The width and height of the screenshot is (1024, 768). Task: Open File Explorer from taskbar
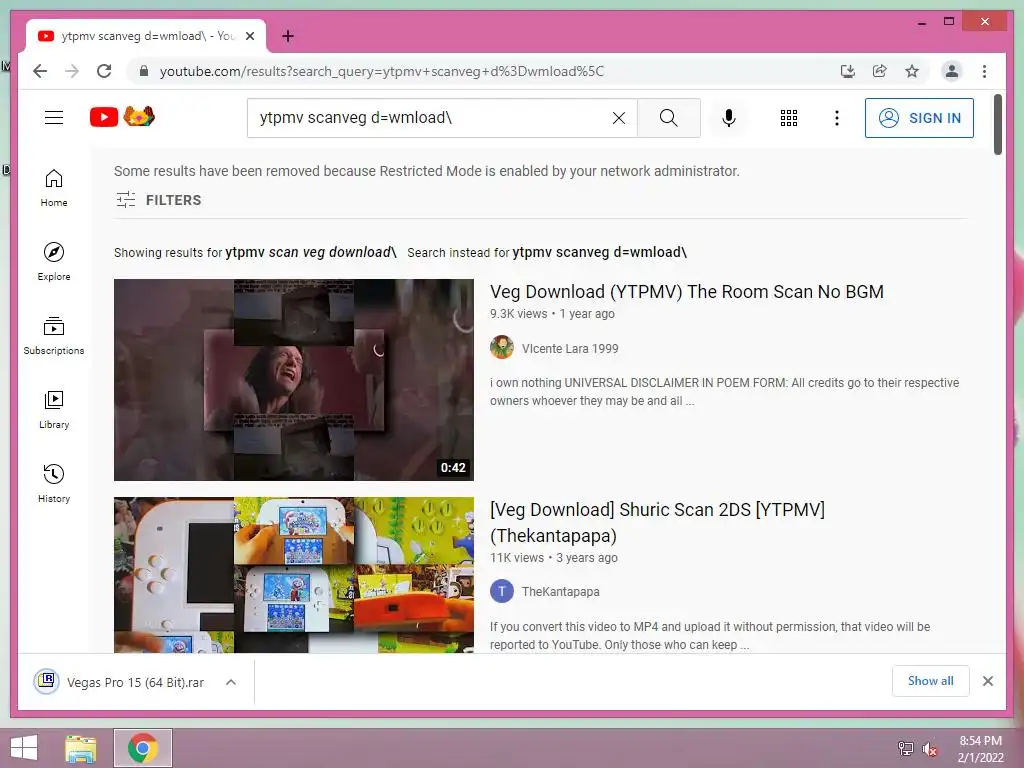(81, 748)
